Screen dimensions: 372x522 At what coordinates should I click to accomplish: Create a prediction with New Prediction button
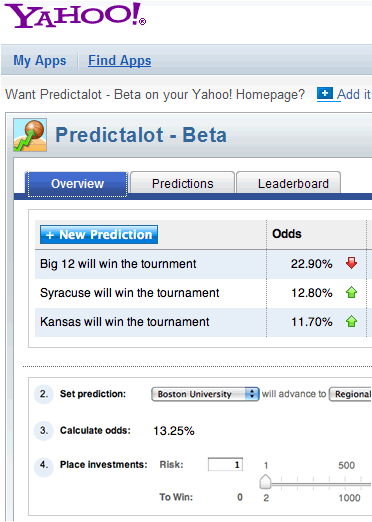[x=99, y=235]
